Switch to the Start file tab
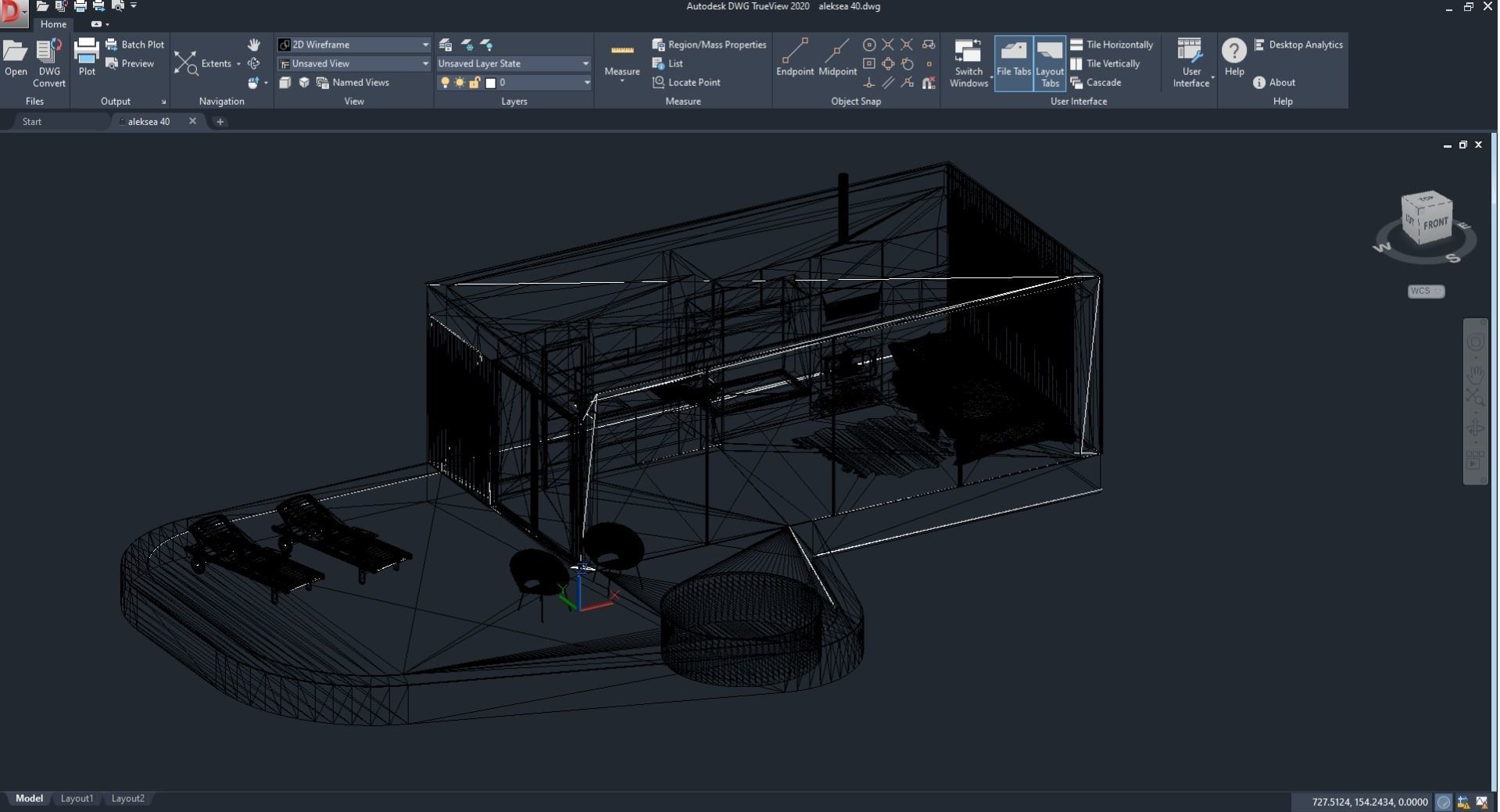This screenshot has height=812, width=1500. [32, 121]
